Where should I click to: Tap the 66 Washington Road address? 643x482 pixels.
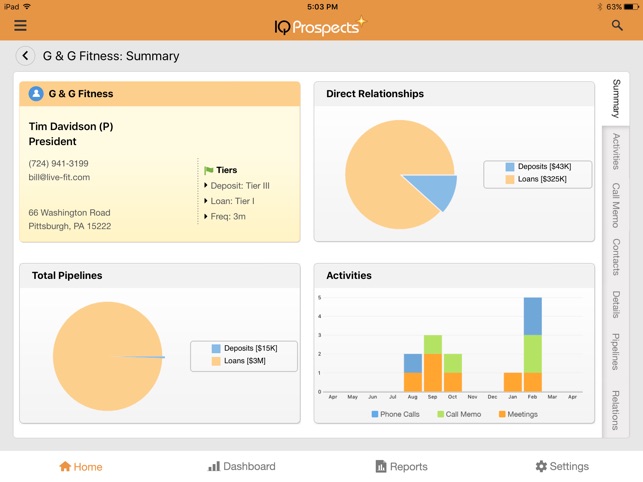(69, 212)
